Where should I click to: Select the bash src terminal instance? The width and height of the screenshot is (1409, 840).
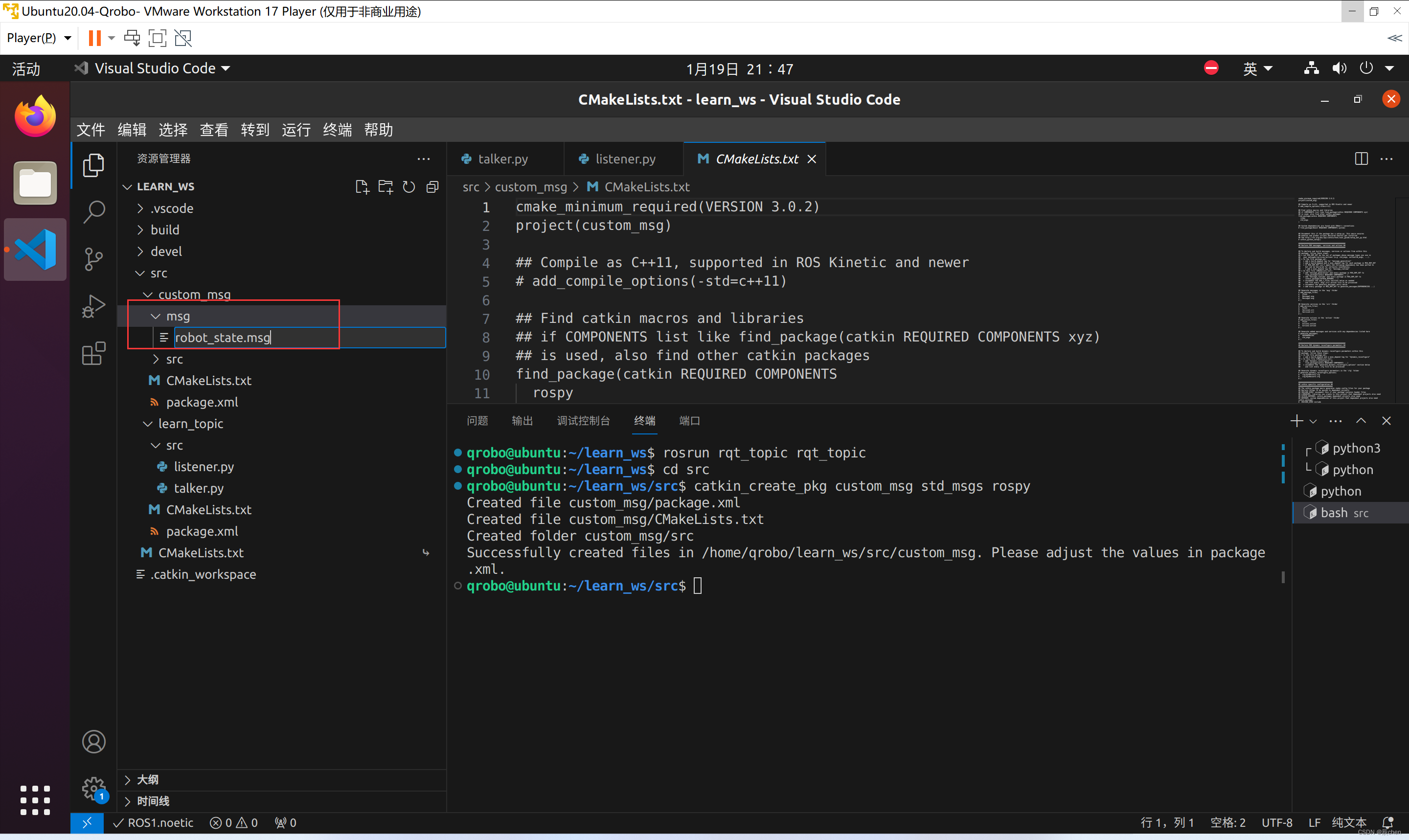pos(1351,513)
